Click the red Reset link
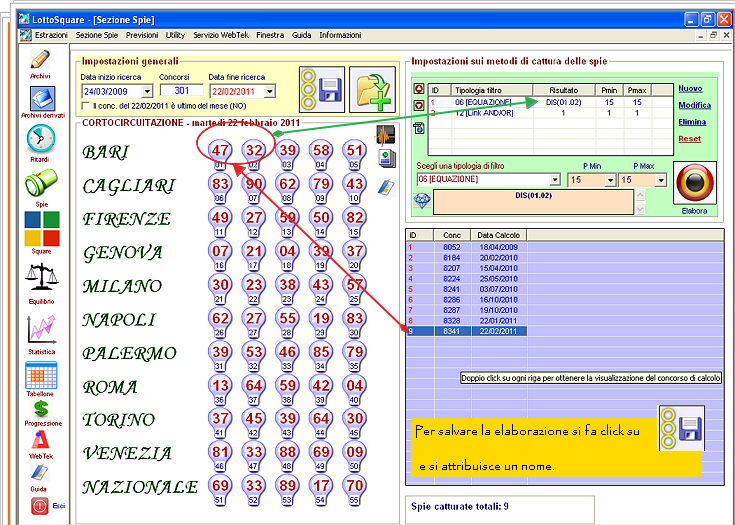This screenshot has height=525, width=735. pyautogui.click(x=690, y=139)
